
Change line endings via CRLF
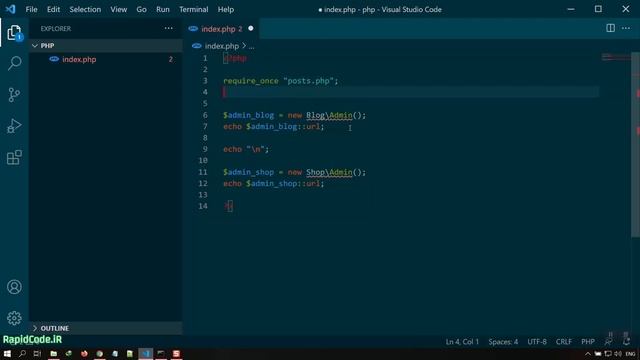(x=564, y=342)
